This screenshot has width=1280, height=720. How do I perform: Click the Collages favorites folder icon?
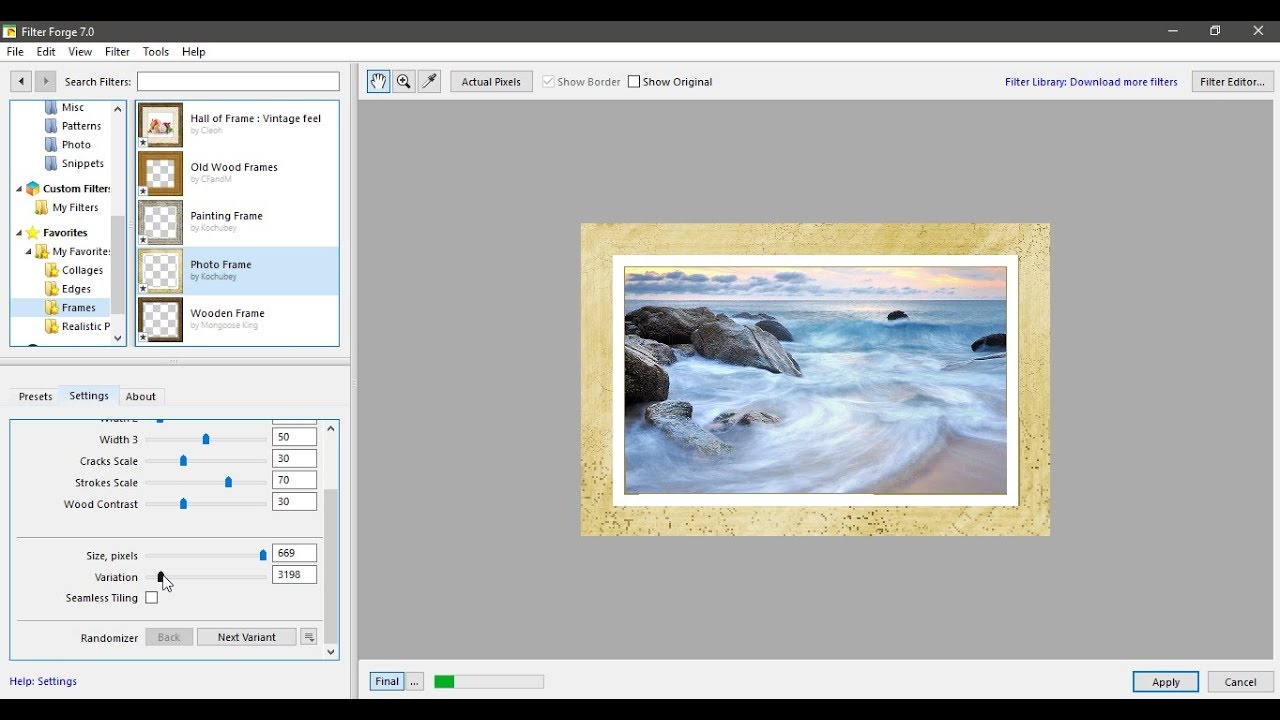pyautogui.click(x=52, y=270)
